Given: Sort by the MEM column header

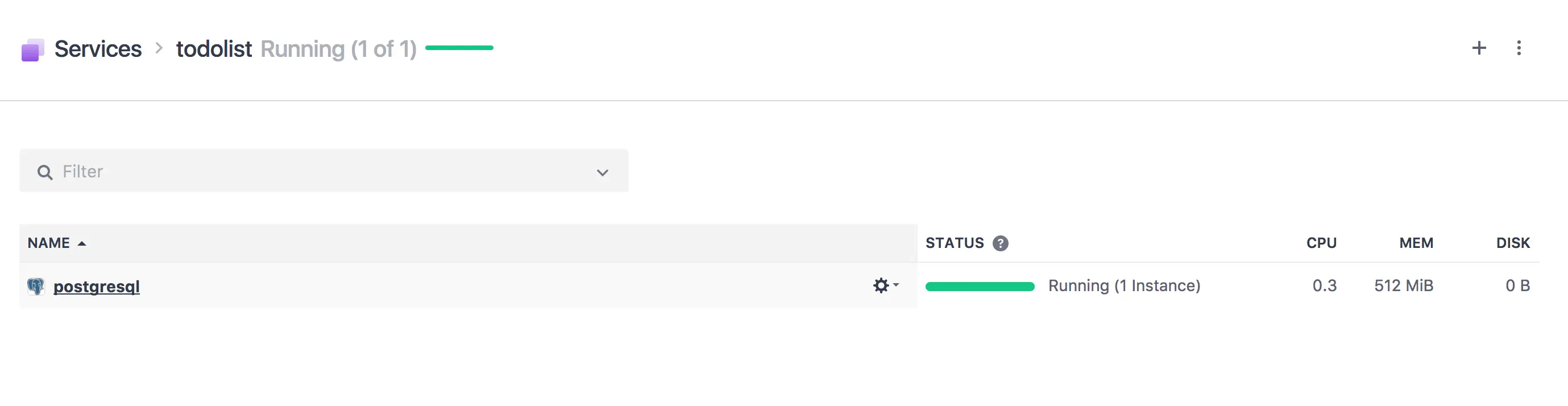Looking at the screenshot, I should (x=1416, y=243).
